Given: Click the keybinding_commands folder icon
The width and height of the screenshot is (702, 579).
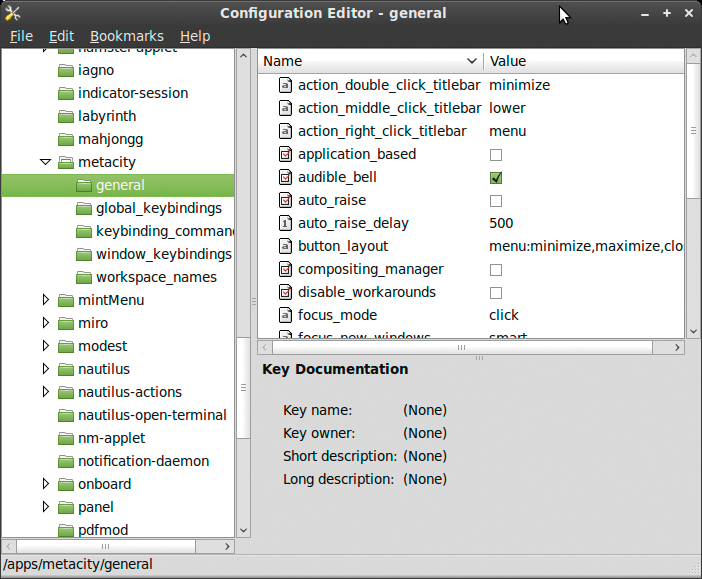Looking at the screenshot, I should pyautogui.click(x=84, y=232).
